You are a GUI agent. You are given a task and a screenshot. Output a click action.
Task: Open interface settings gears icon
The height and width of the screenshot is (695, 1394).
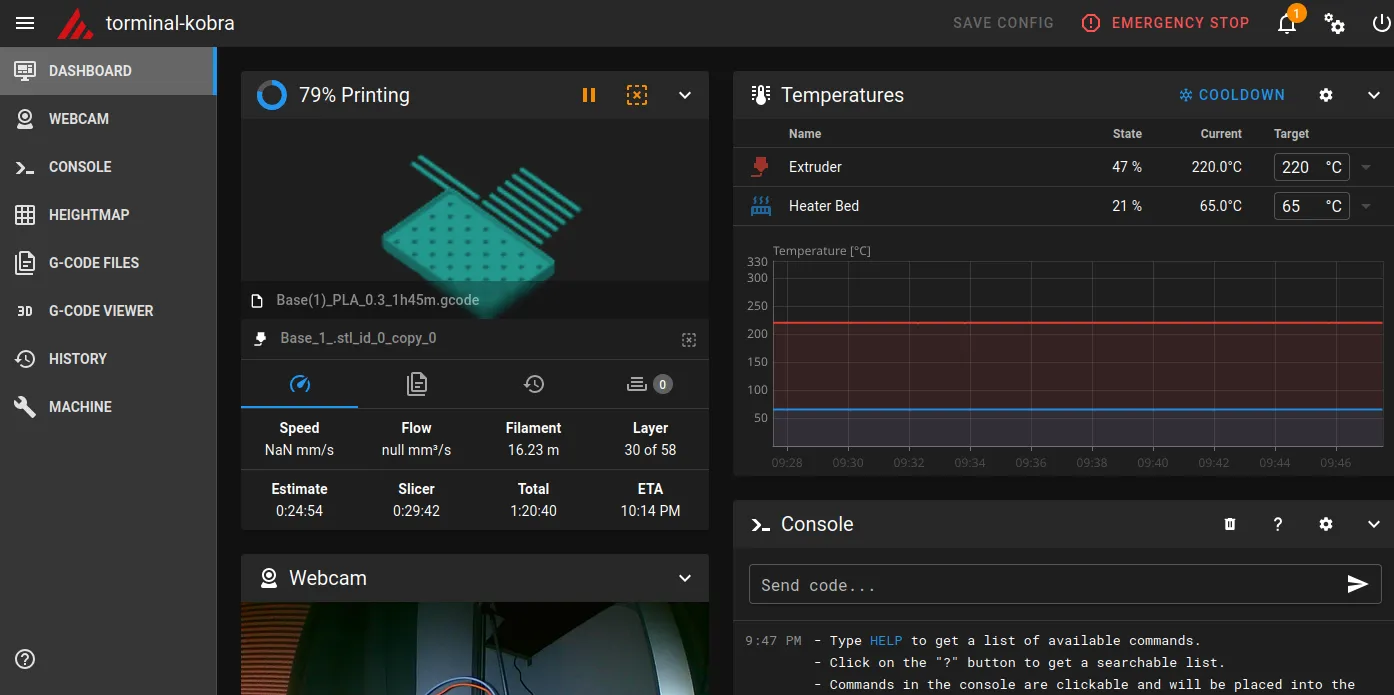tap(1335, 23)
